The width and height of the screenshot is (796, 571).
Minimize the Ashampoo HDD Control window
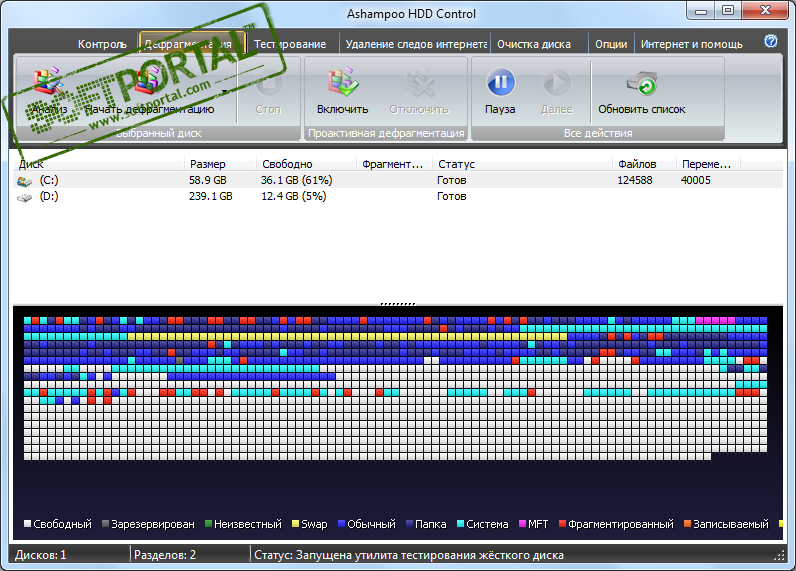[701, 11]
